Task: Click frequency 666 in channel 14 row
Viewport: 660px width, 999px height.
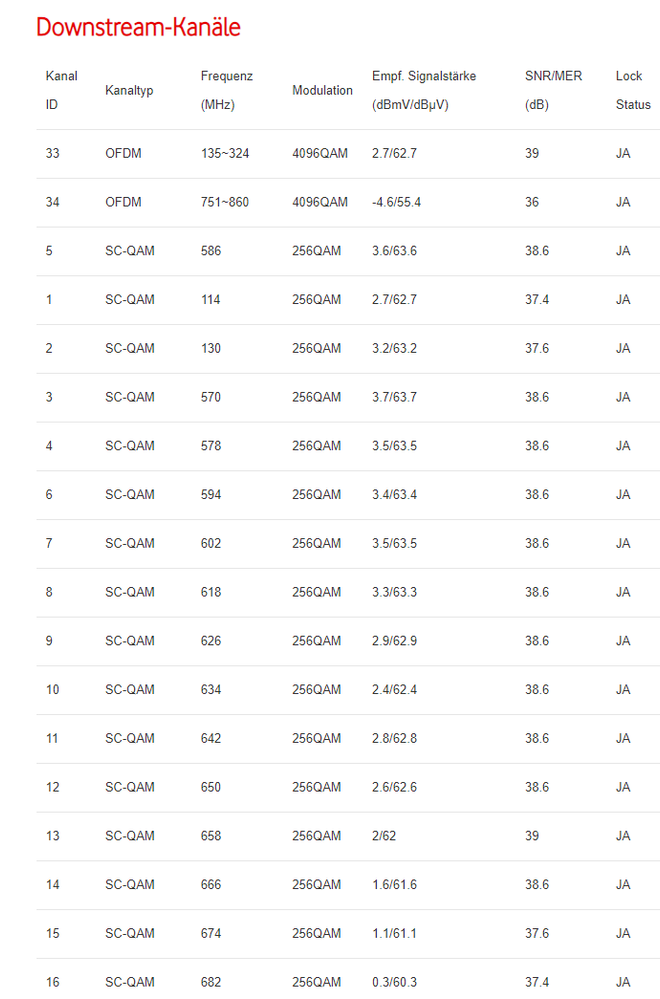Action: click(211, 884)
